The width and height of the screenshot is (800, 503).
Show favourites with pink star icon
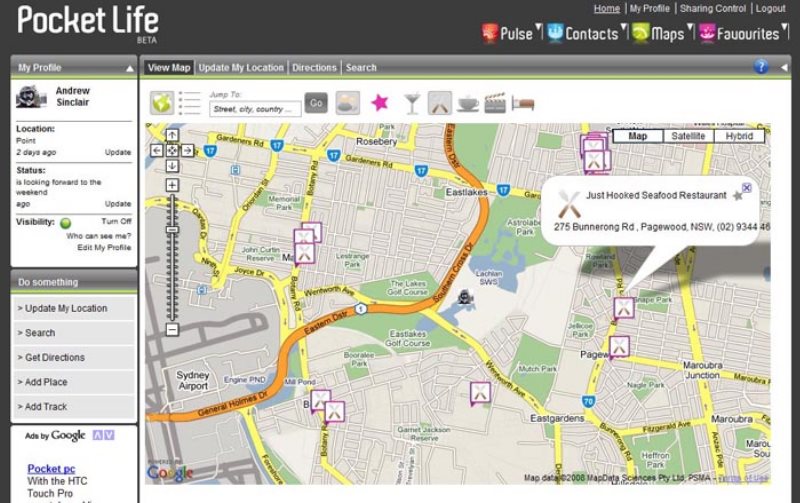click(x=380, y=103)
